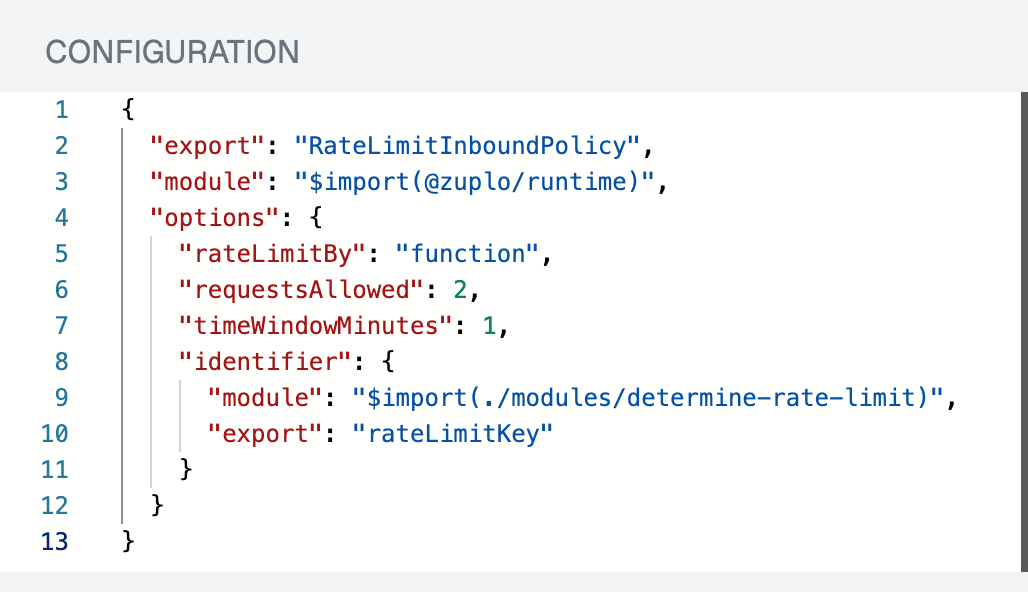1028x592 pixels.
Task: Select line number 9
Action: click(x=62, y=398)
